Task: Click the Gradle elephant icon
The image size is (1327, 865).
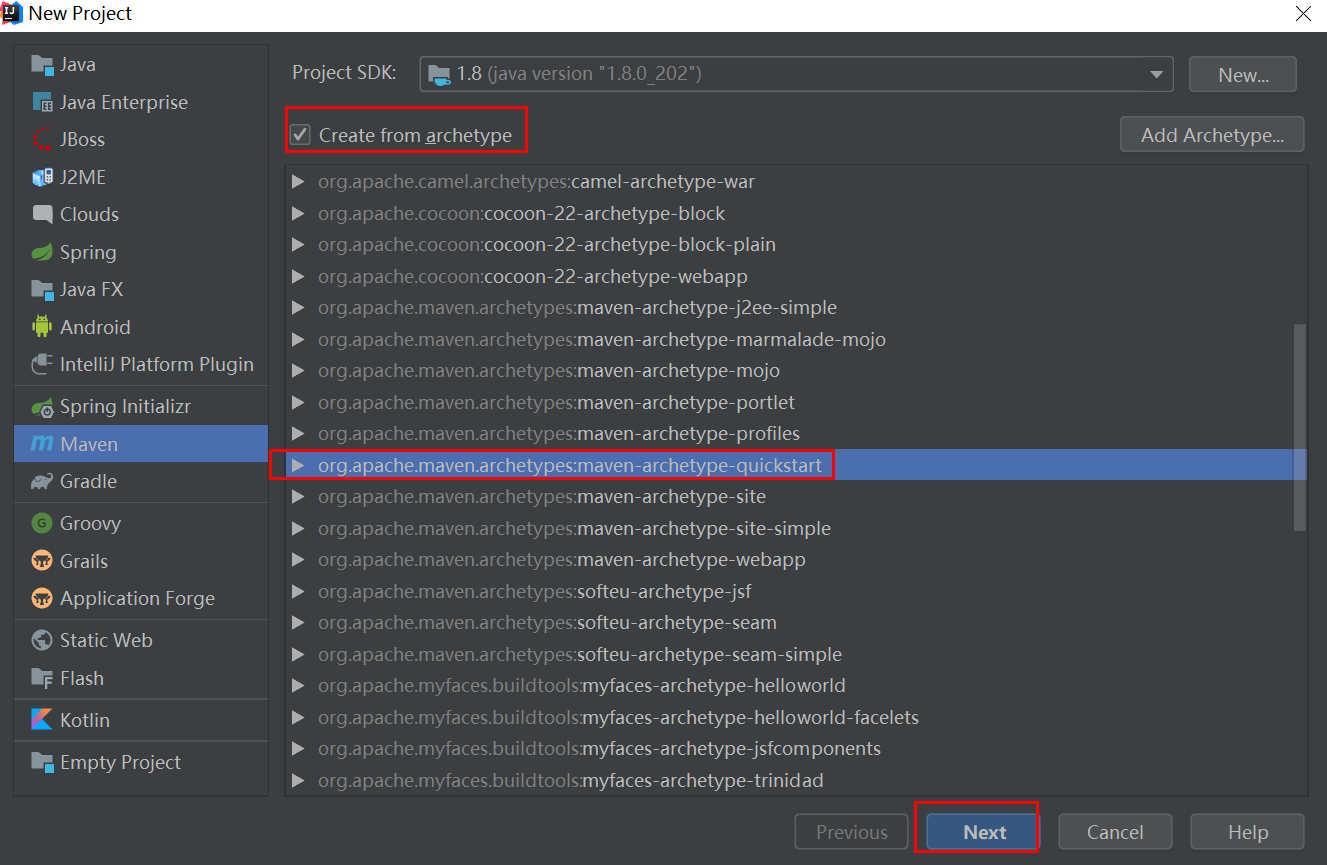Action: (x=42, y=481)
